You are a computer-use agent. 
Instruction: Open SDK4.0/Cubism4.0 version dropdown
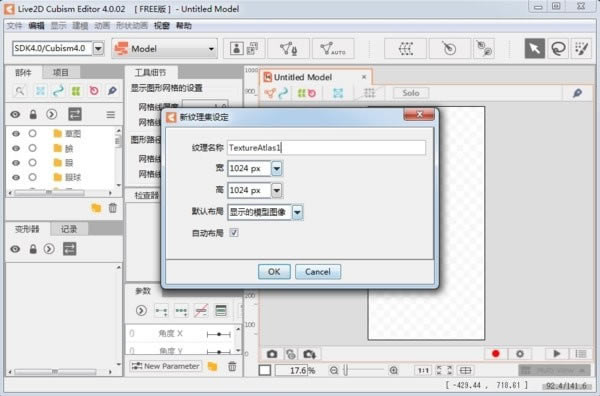(x=98, y=49)
